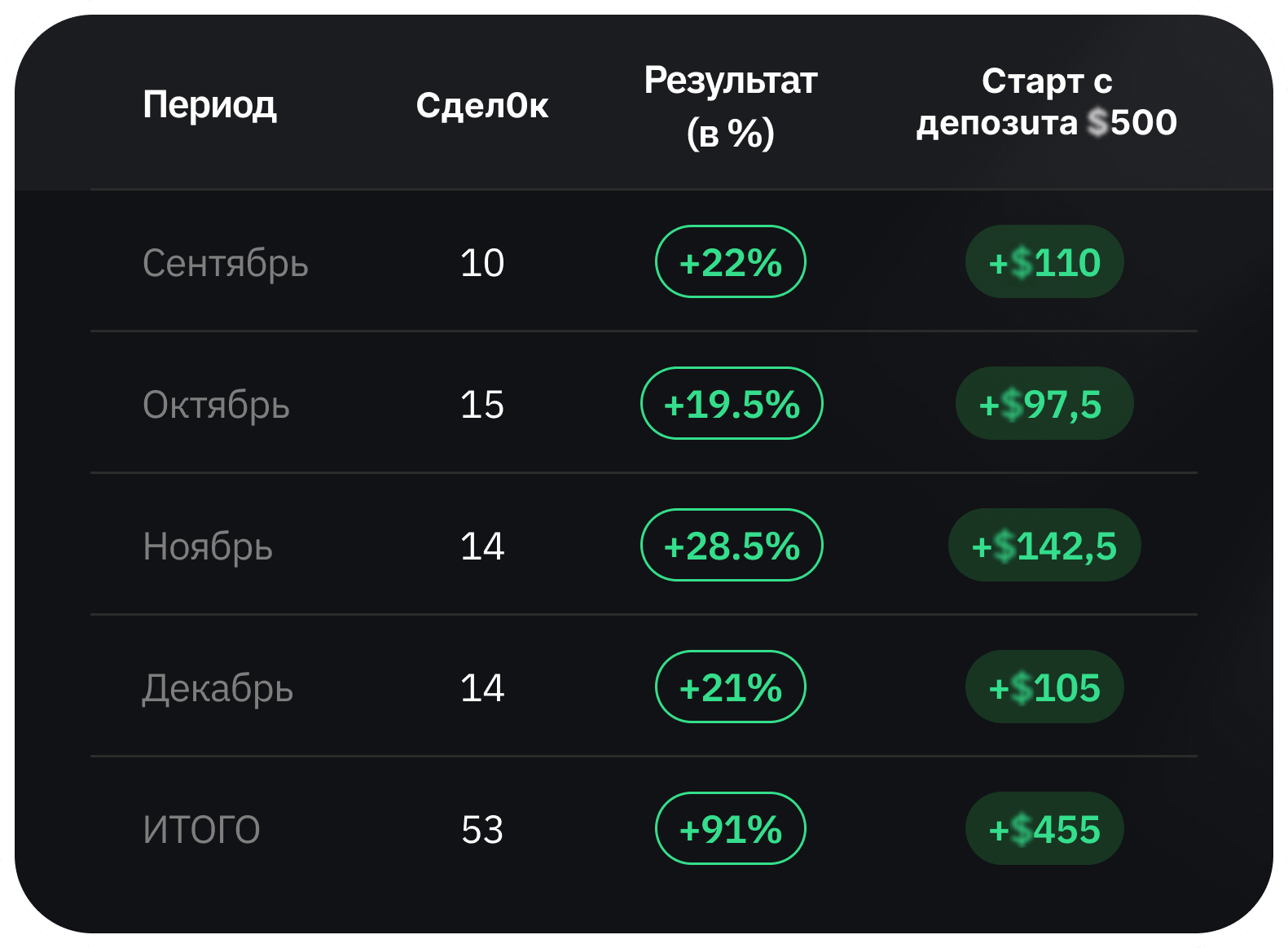Select the Октябрь row label

point(216,405)
